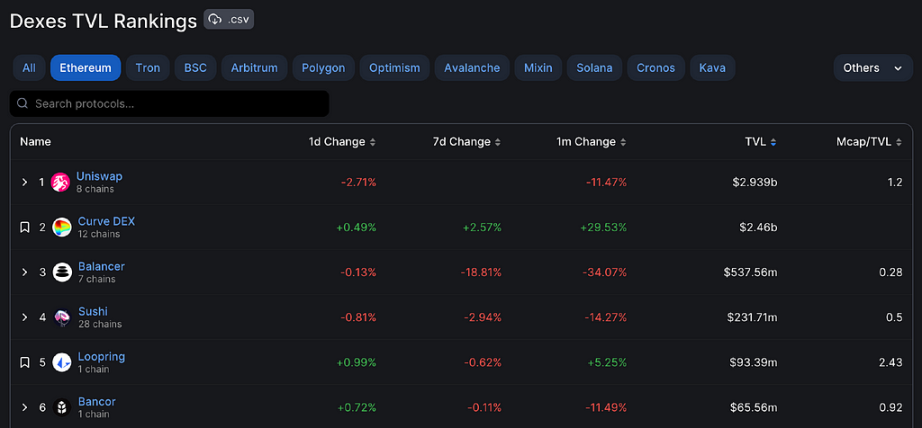
Task: Click the Sushi logo icon
Action: (x=62, y=317)
